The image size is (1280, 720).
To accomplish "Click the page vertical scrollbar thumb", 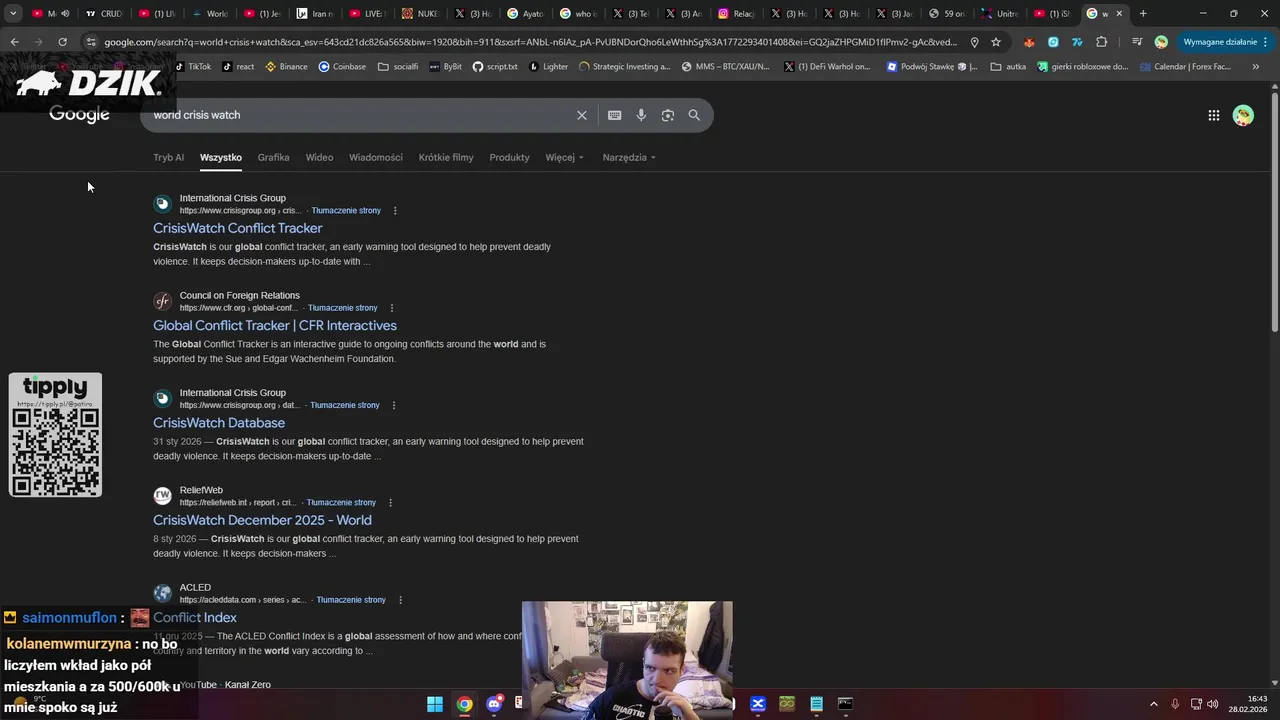I will (1274, 210).
